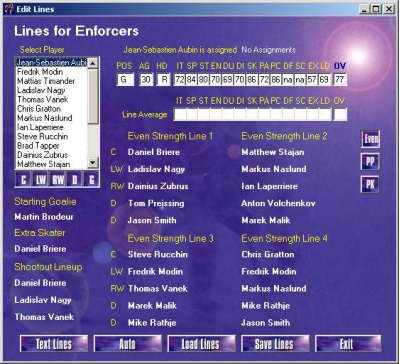Viewport: 400px width, 364px height.
Task: Filter the player list by G position
Action: [91, 180]
